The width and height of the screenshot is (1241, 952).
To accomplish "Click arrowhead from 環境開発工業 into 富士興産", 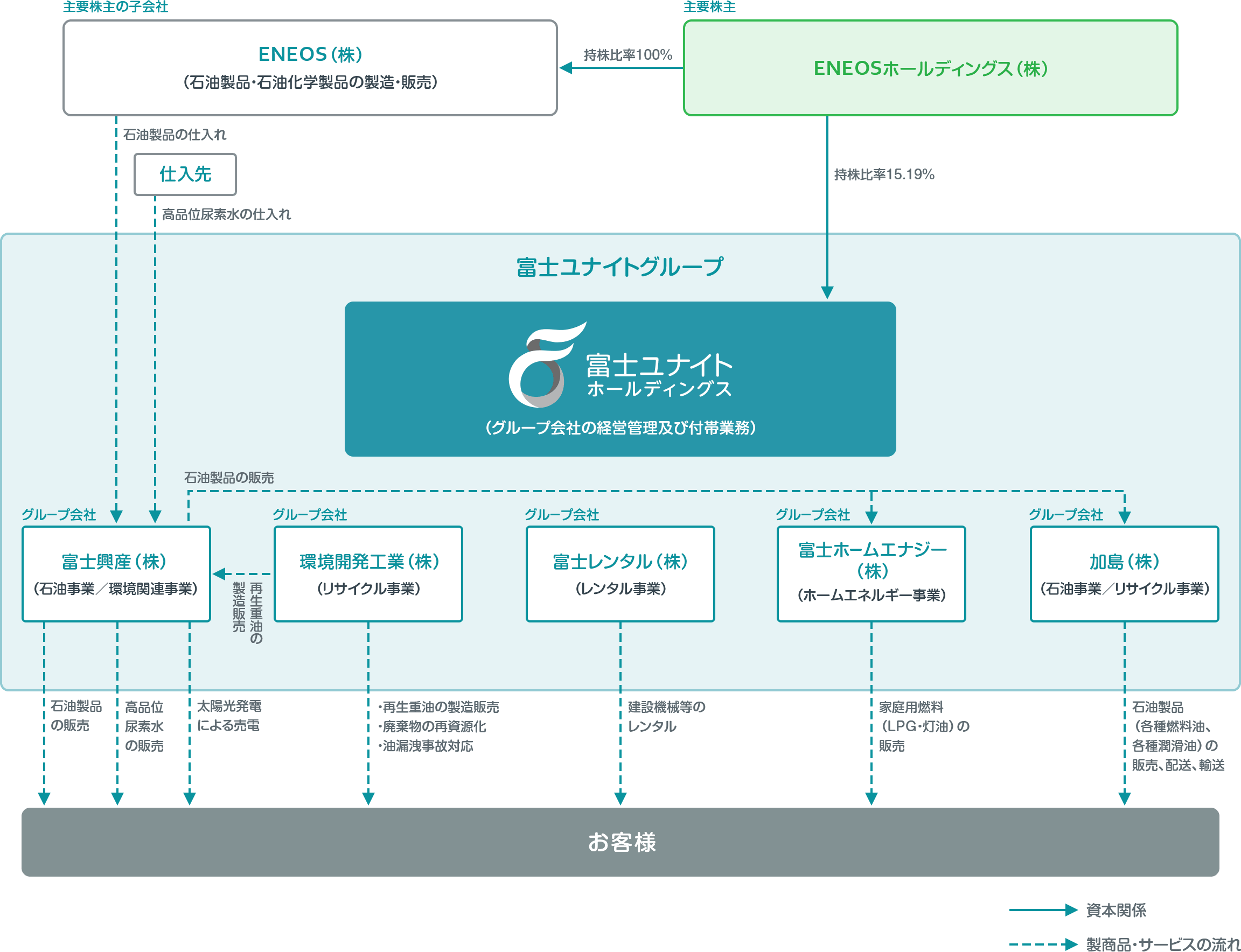I will 219,573.
